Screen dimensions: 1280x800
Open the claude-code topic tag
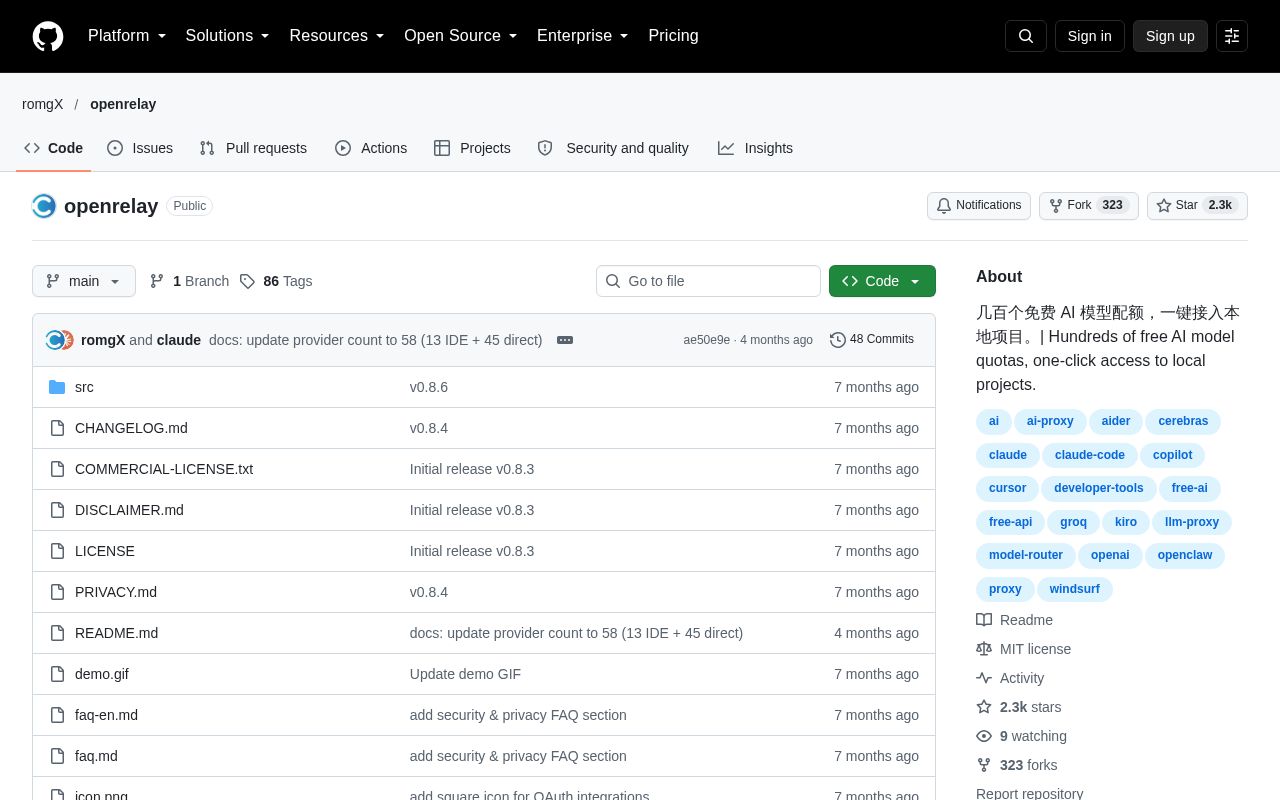coord(1090,455)
